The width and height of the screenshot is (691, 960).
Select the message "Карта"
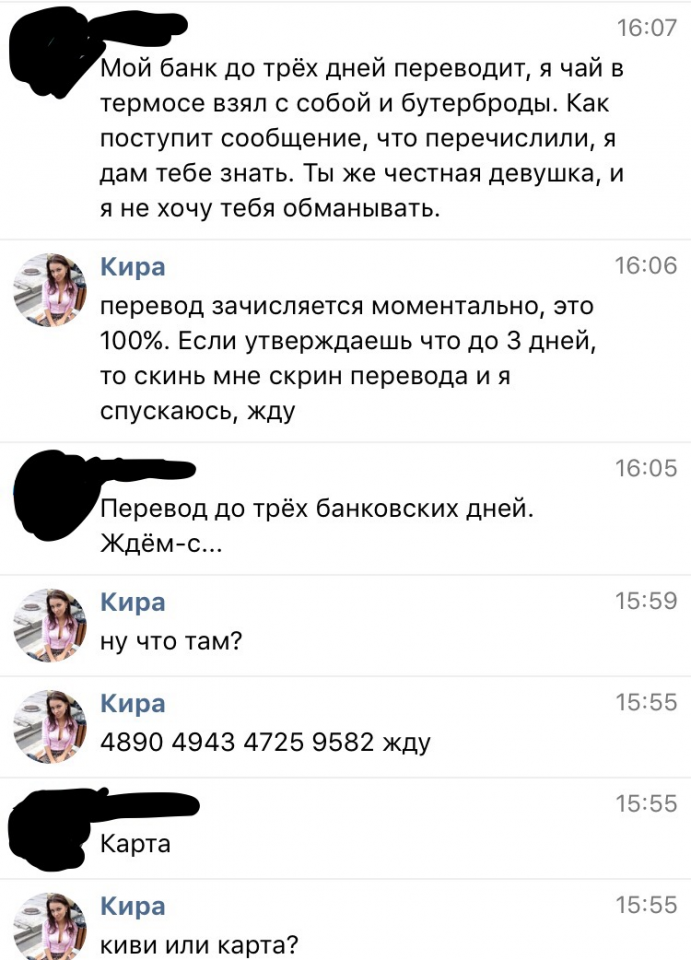[135, 844]
